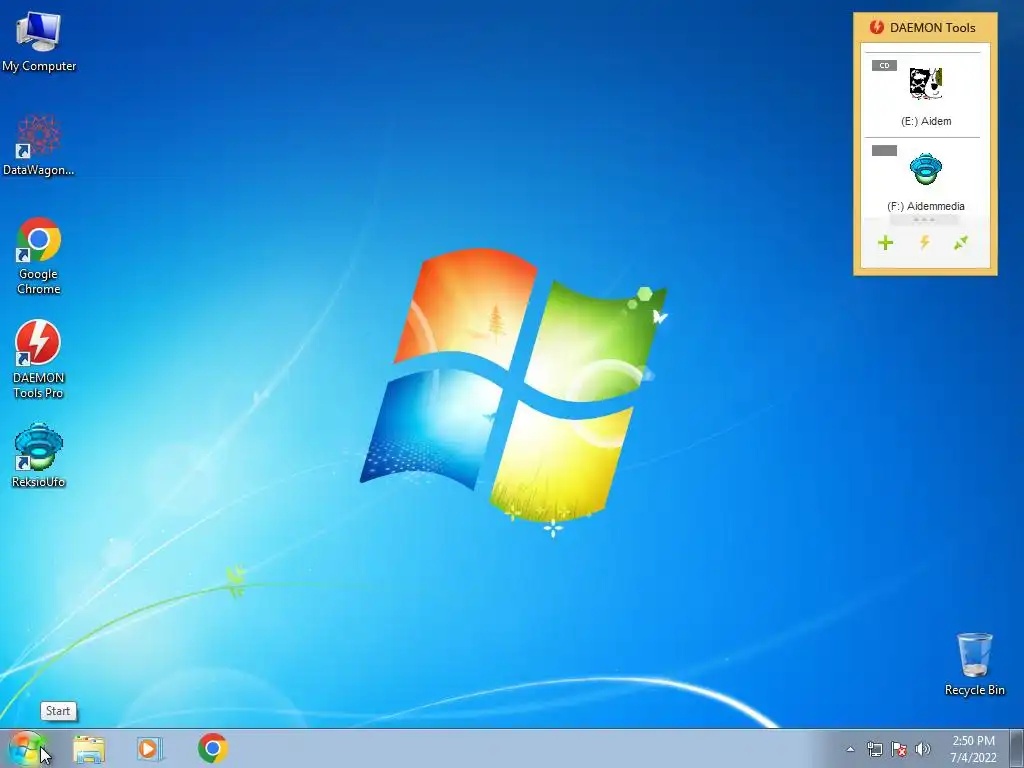The width and height of the screenshot is (1024, 768).
Task: Click the (F:) Aidemmedia drive label
Action: coord(926,206)
